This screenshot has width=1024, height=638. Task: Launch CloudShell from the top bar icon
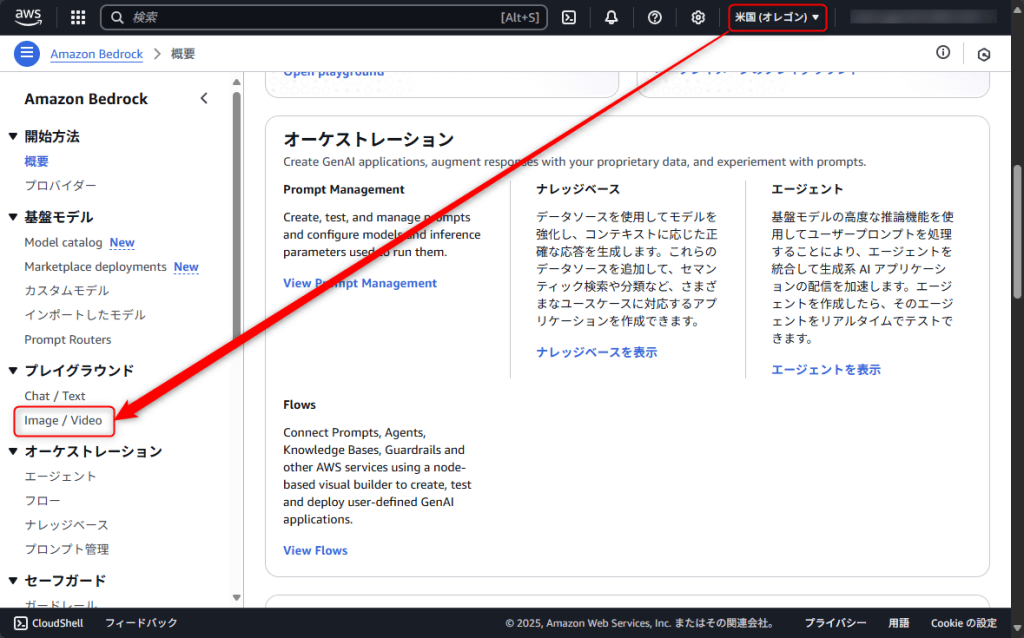[569, 18]
